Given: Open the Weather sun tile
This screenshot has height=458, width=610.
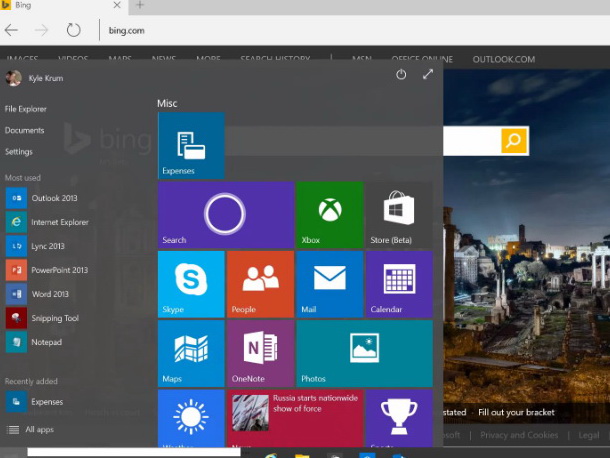Looking at the screenshot, I should click(191, 418).
